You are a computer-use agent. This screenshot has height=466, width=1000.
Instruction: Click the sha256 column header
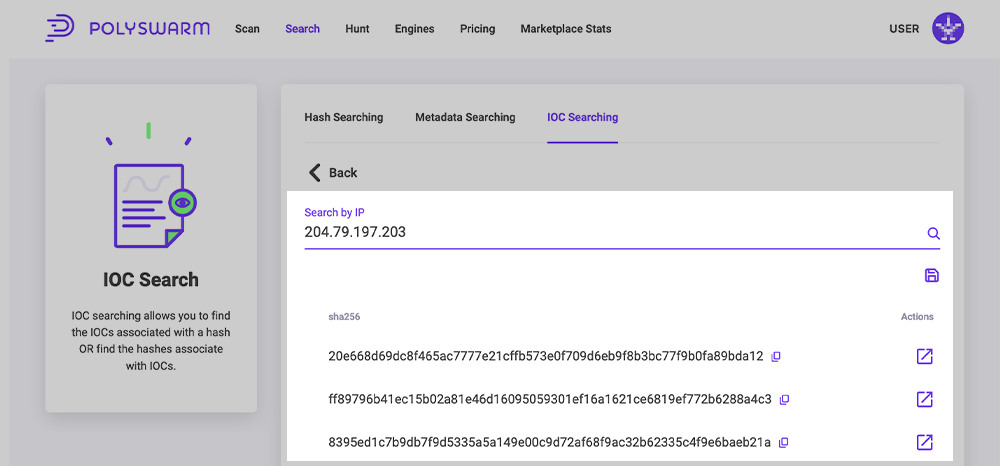pos(344,317)
